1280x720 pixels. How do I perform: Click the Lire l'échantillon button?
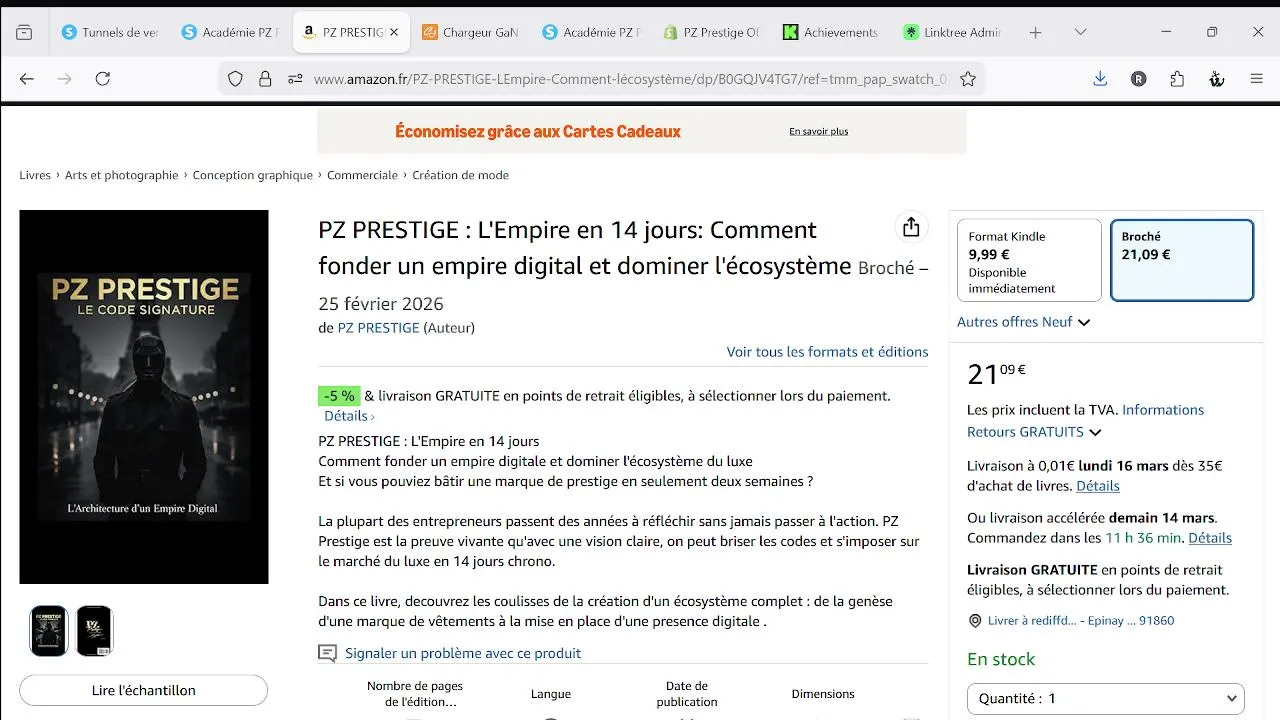[x=144, y=690]
